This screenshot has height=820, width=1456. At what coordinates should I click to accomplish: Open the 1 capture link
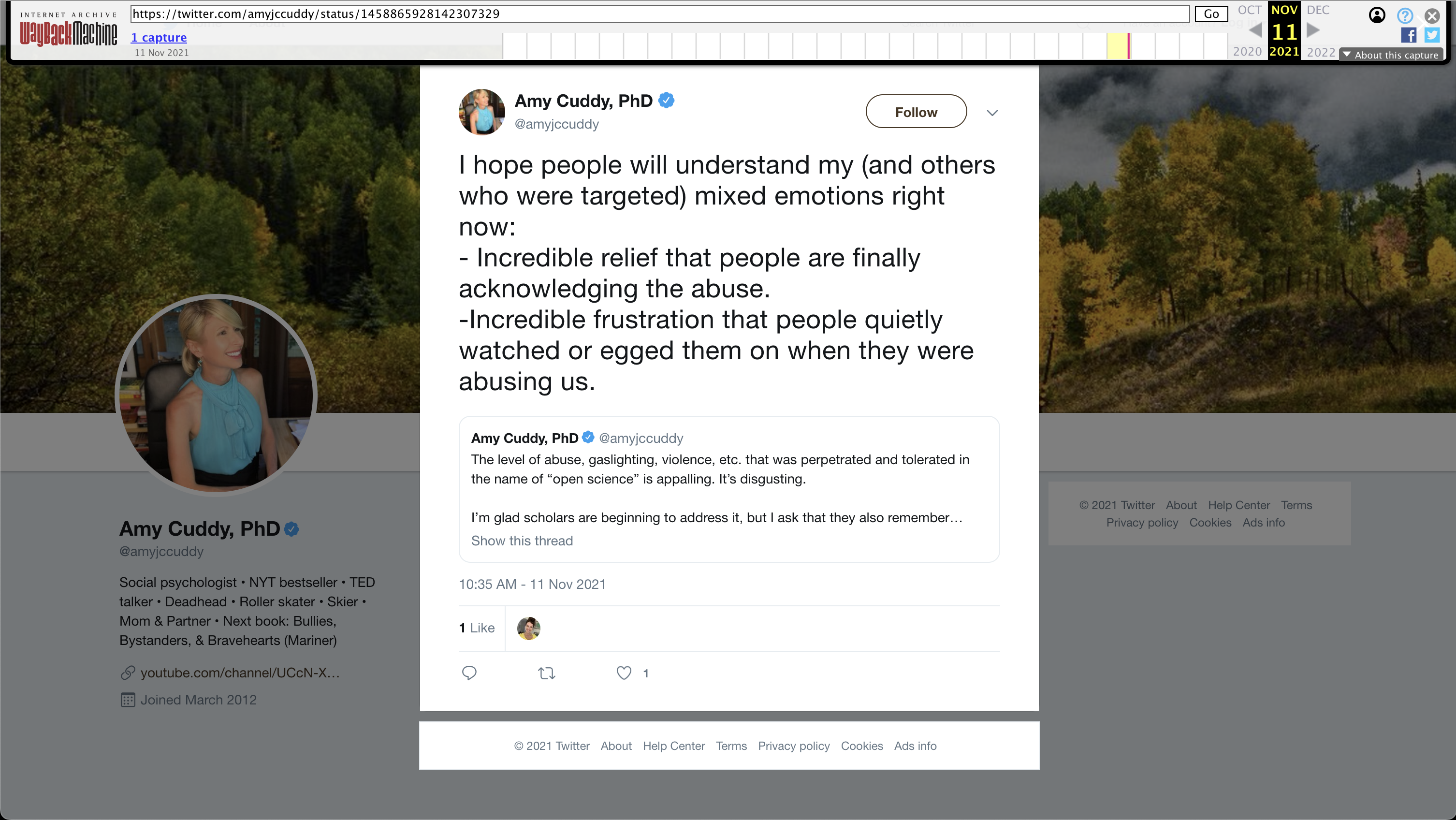tap(159, 37)
